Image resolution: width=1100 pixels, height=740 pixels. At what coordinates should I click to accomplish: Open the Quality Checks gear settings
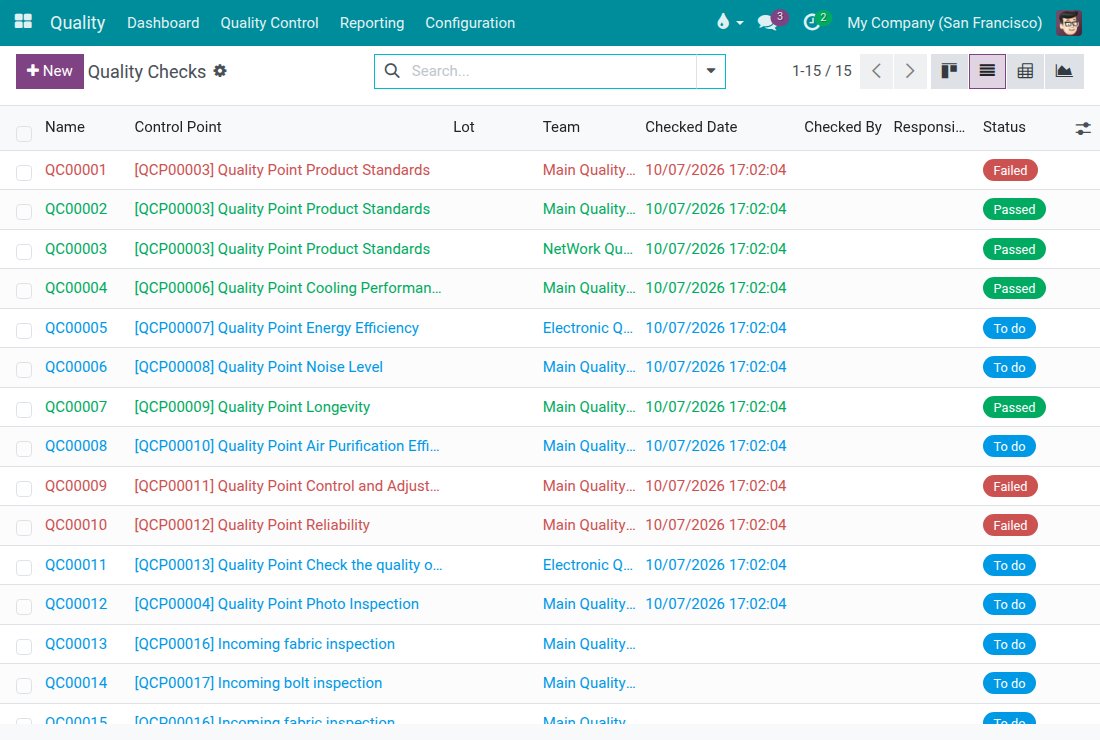coord(220,71)
